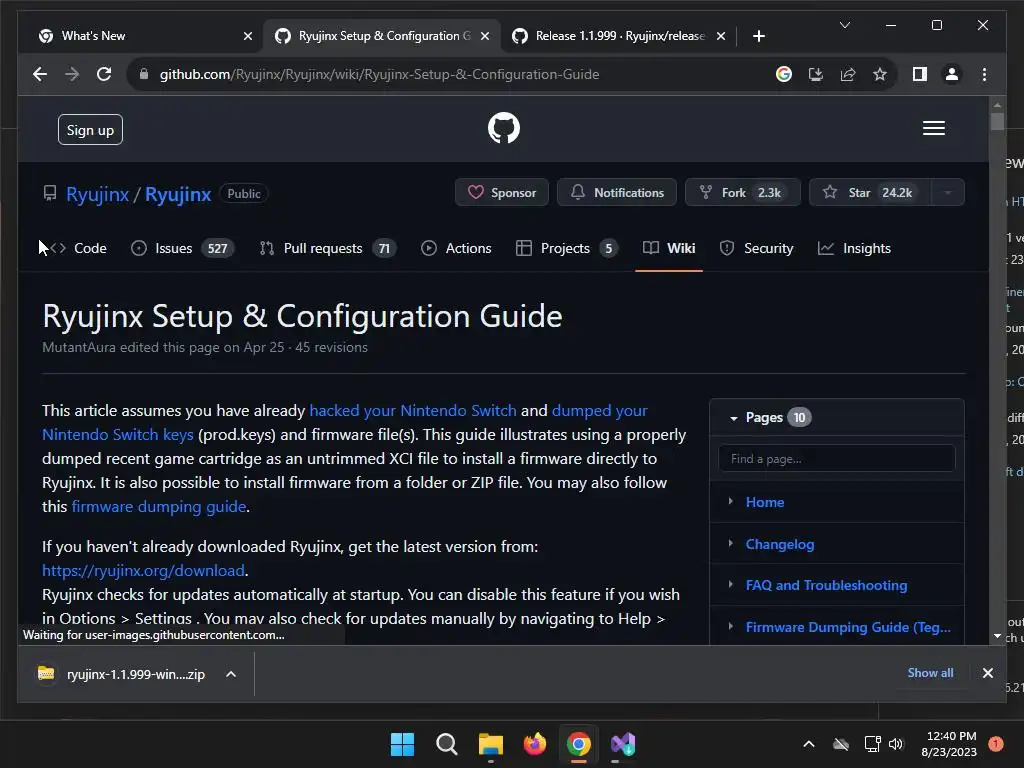
Task: Click the Sponsor button
Action: (502, 193)
